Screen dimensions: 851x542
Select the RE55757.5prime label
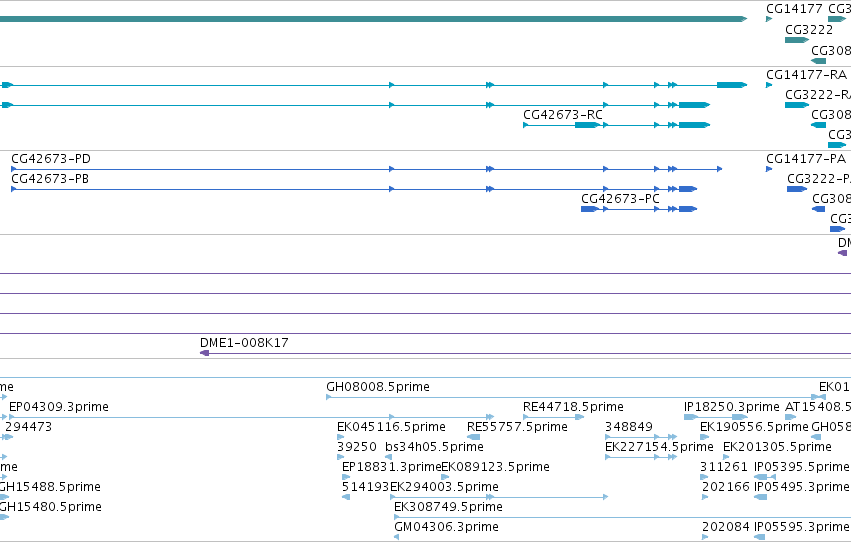point(517,427)
